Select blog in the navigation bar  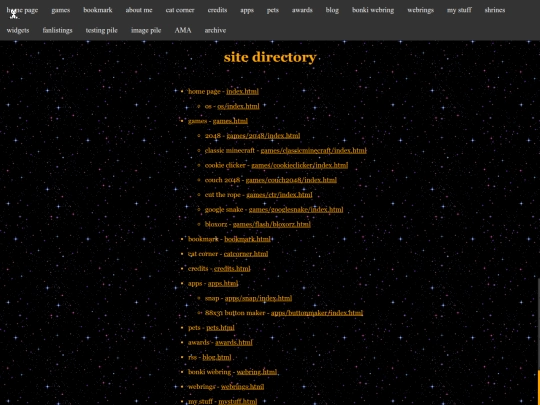click(332, 10)
